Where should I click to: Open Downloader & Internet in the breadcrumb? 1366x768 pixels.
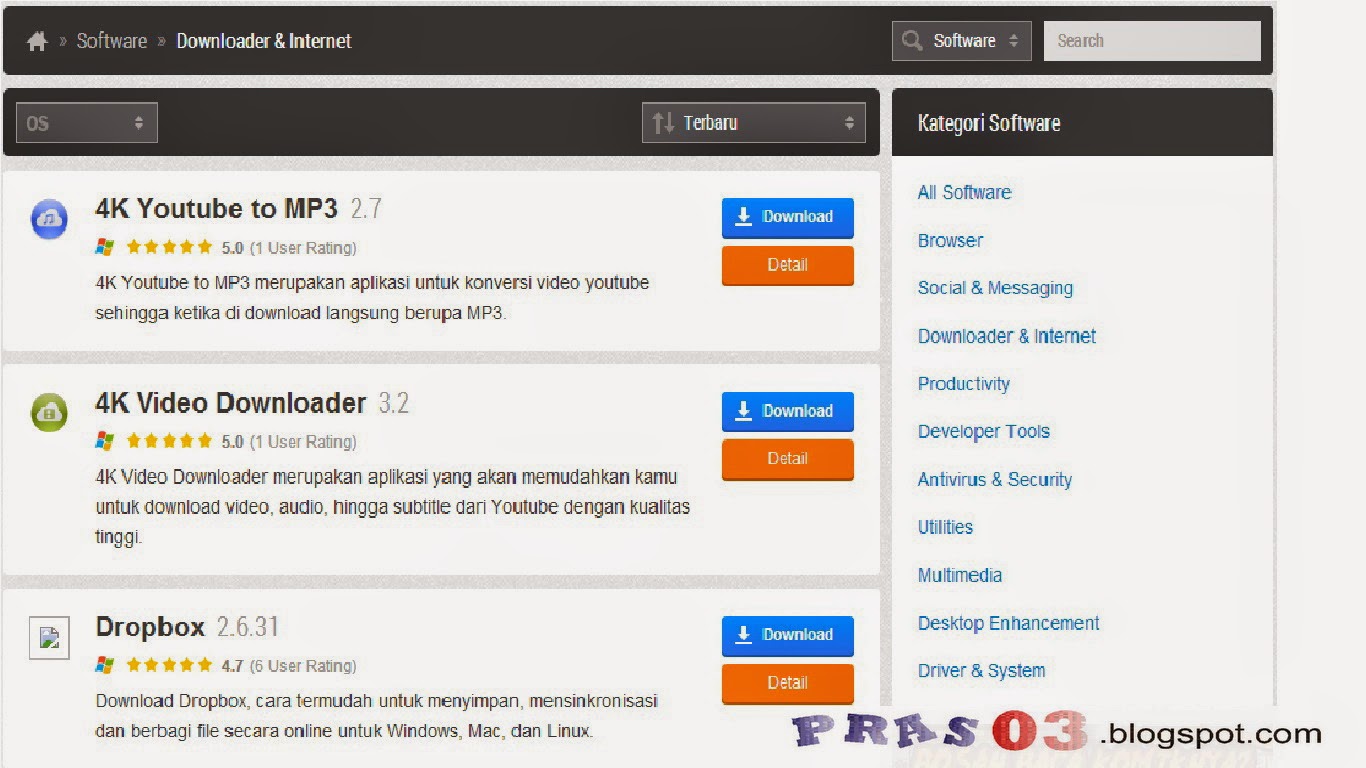pyautogui.click(x=264, y=41)
